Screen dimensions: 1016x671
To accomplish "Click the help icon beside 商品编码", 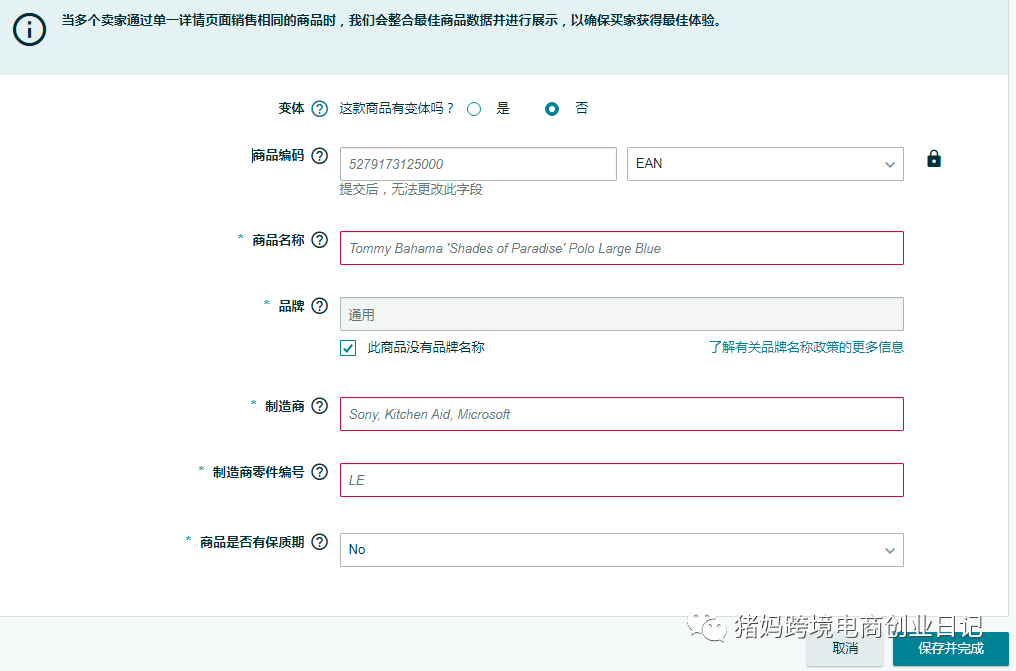I will pyautogui.click(x=319, y=156).
